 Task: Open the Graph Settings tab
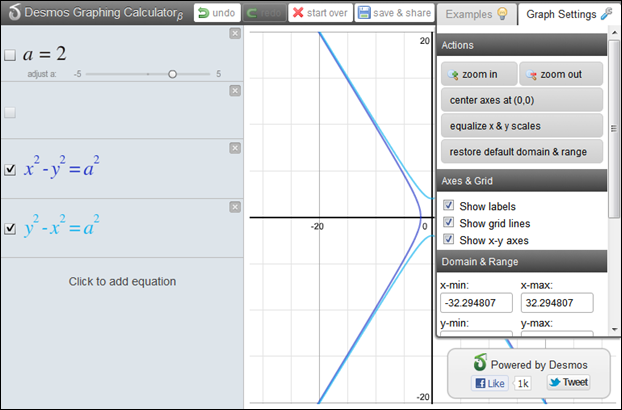569,14
